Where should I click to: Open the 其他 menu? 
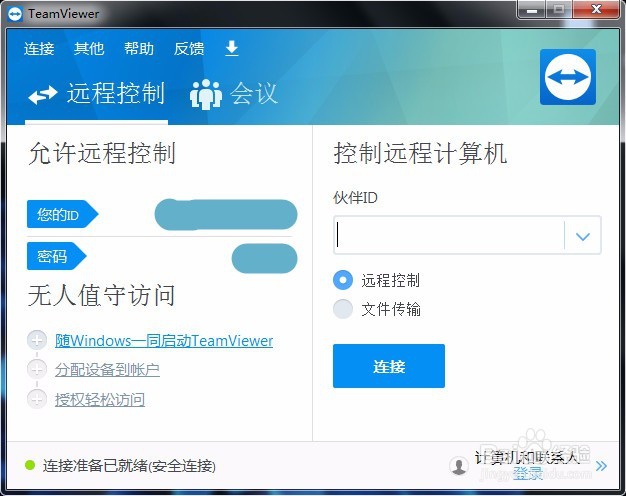coord(89,49)
